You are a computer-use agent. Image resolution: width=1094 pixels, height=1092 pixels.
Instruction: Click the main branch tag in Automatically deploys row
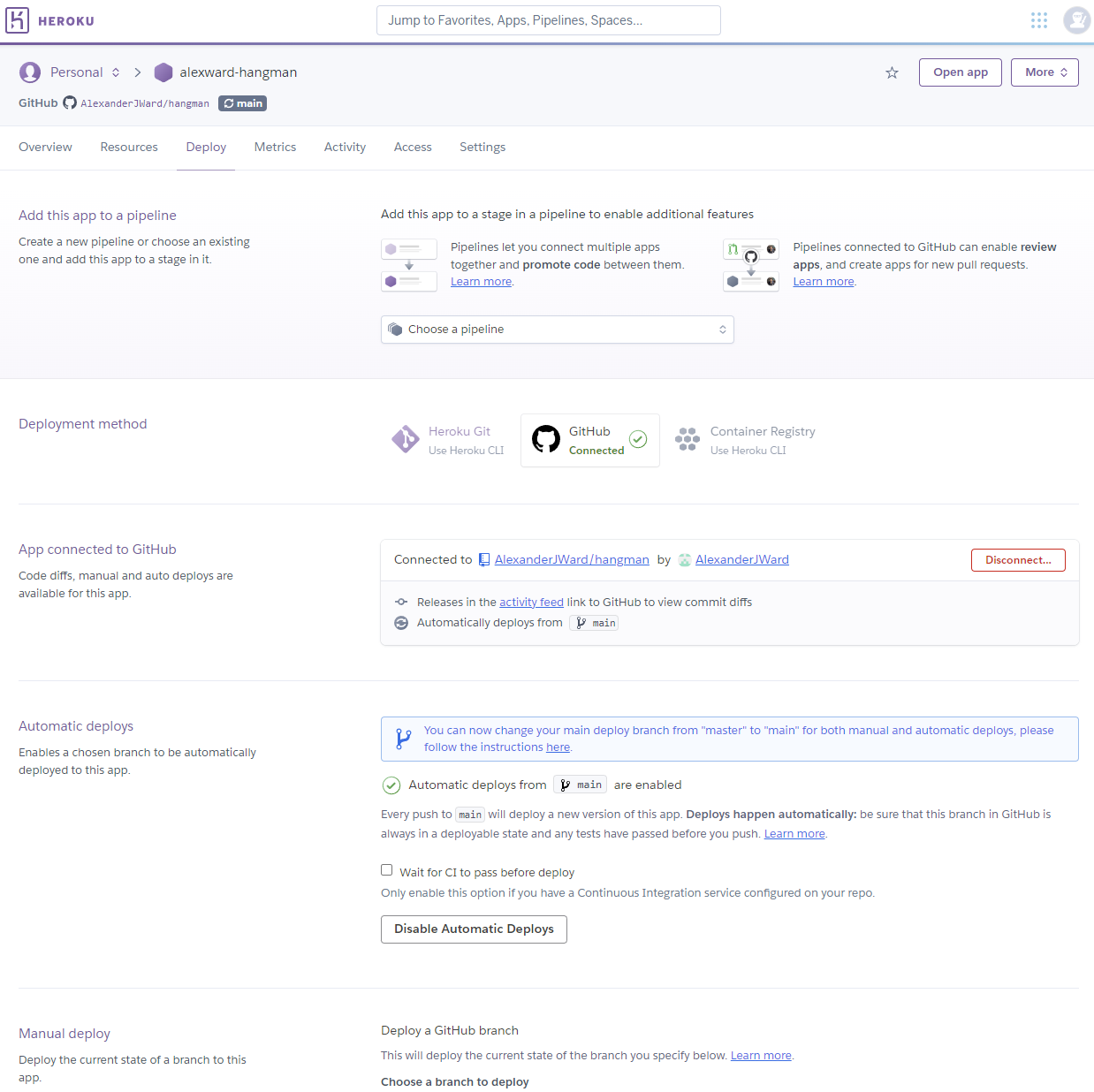594,623
